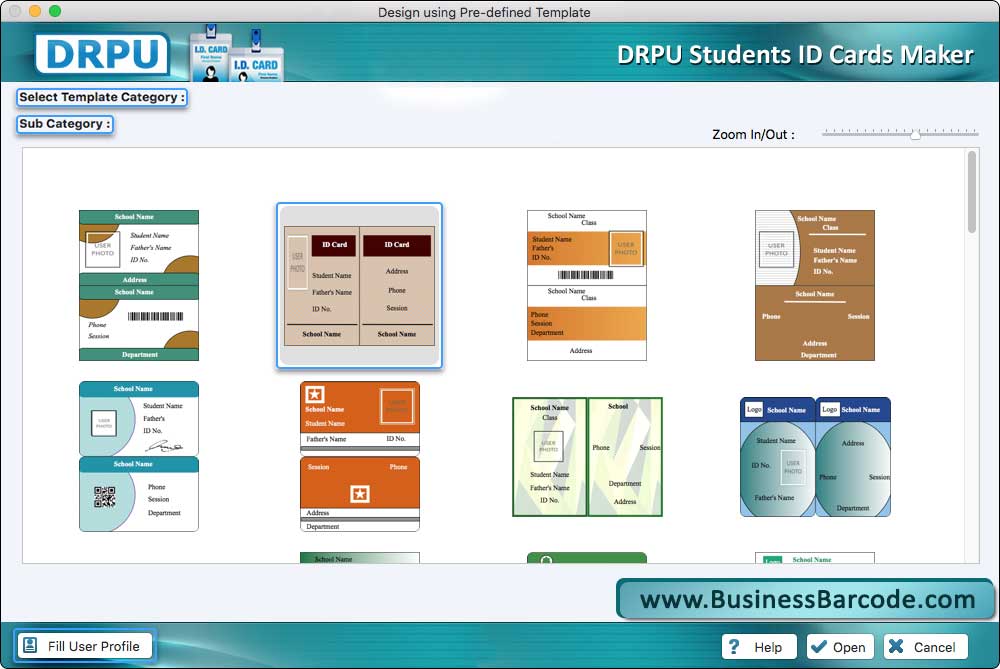This screenshot has width=1000, height=669.
Task: Open the Help dialog
Action: [759, 647]
